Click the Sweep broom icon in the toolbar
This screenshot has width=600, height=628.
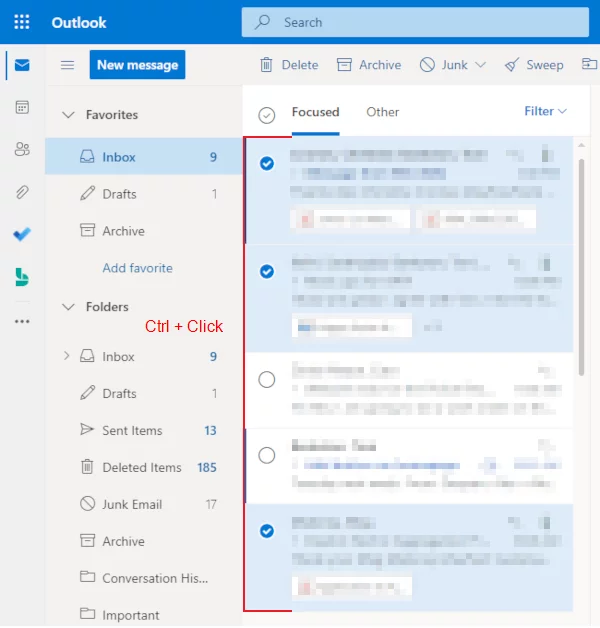512,64
